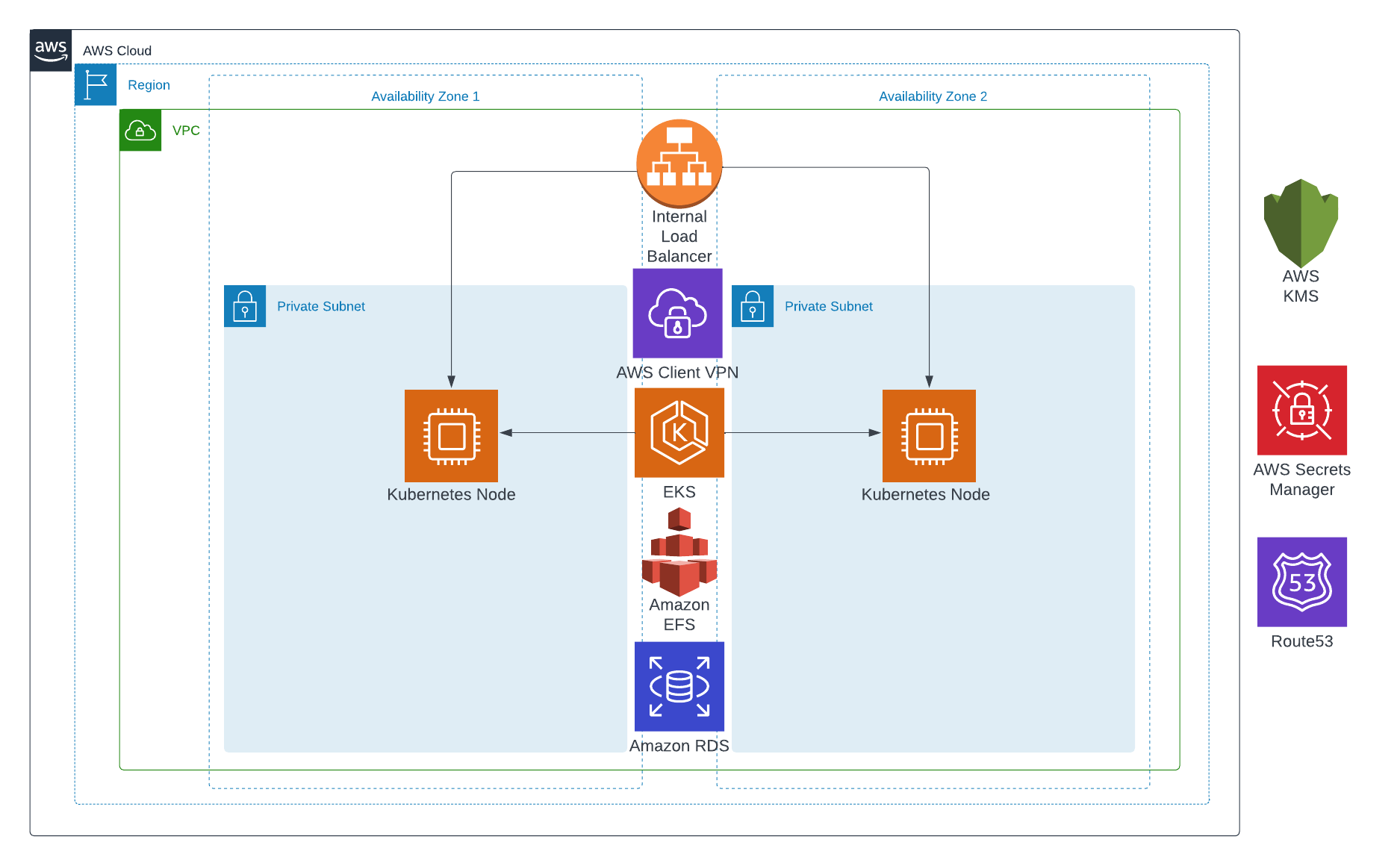Viewport: 1400px width, 866px height.
Task: Select the Region flag icon
Action: (96, 84)
